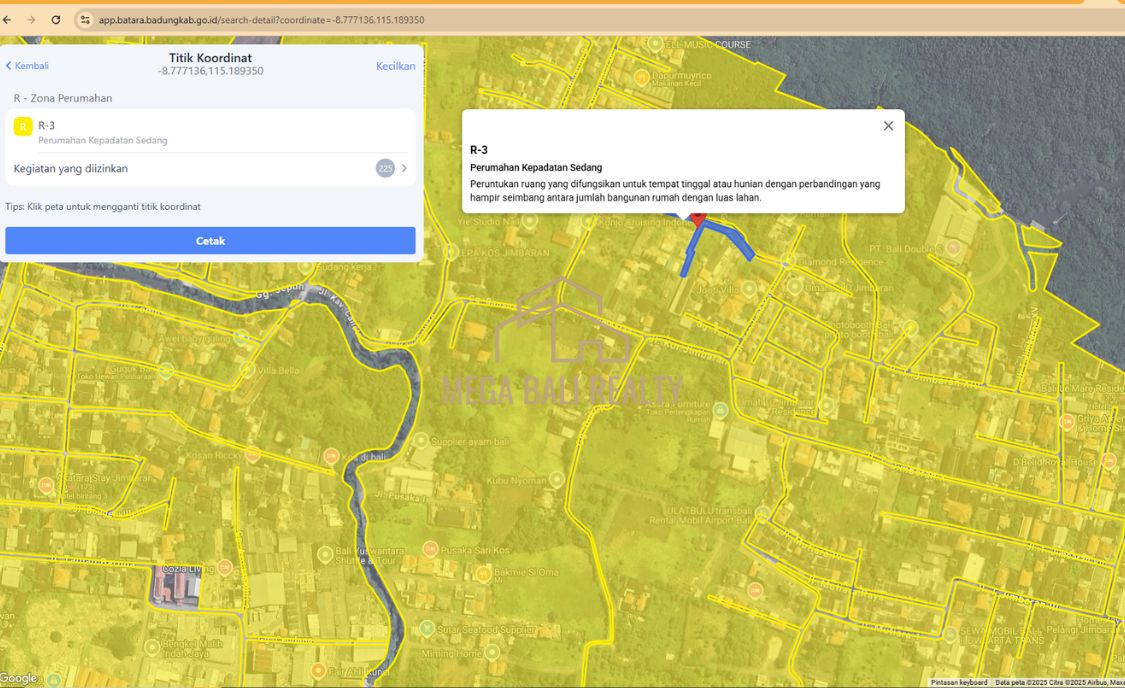Screen dimensions: 1125x688
Task: Close the R-3 info popup
Action: (x=888, y=126)
